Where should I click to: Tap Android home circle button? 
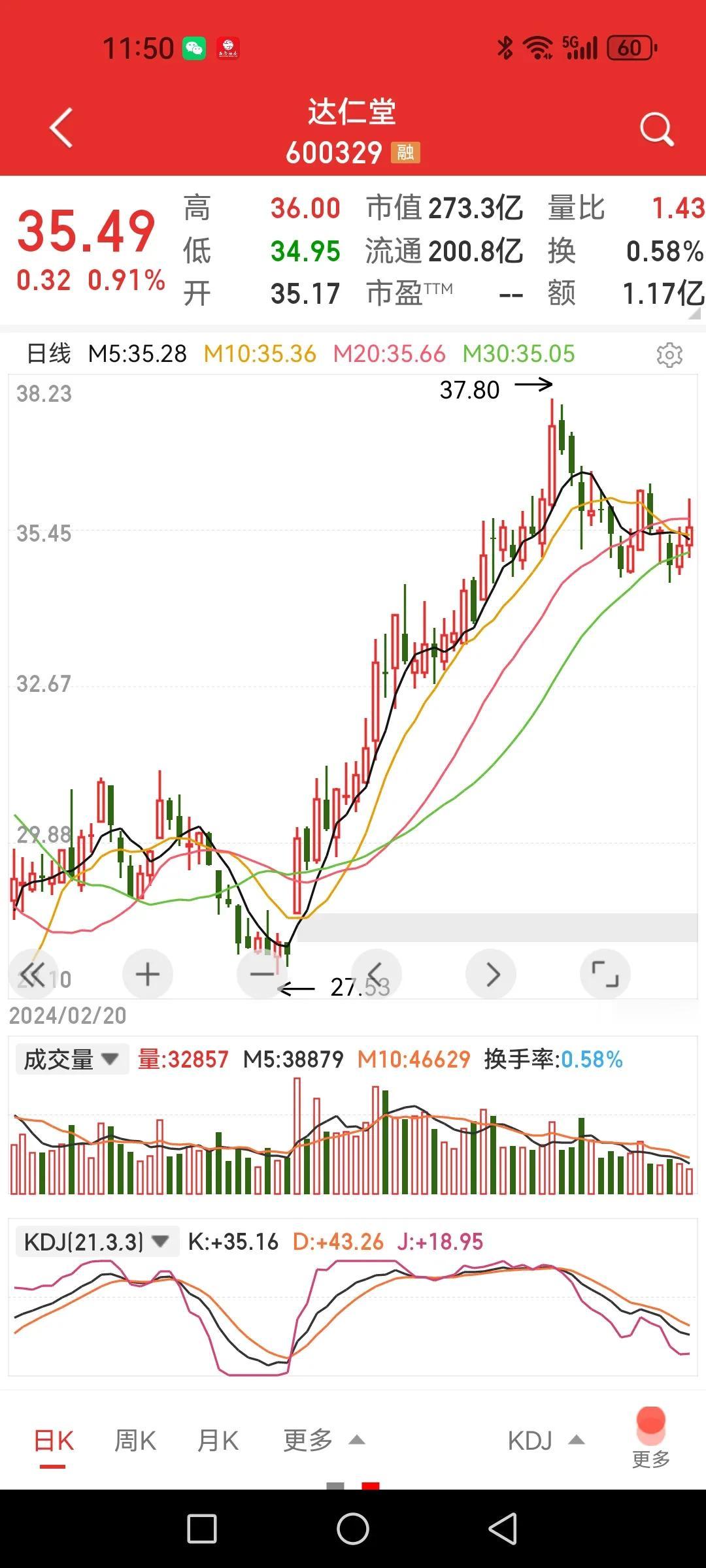tap(353, 1529)
